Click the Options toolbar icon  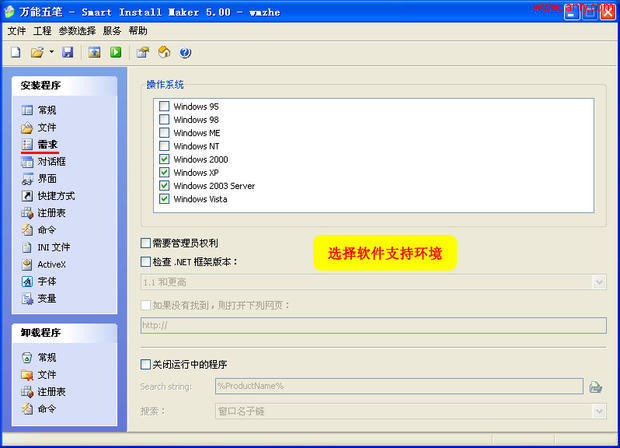[x=142, y=52]
